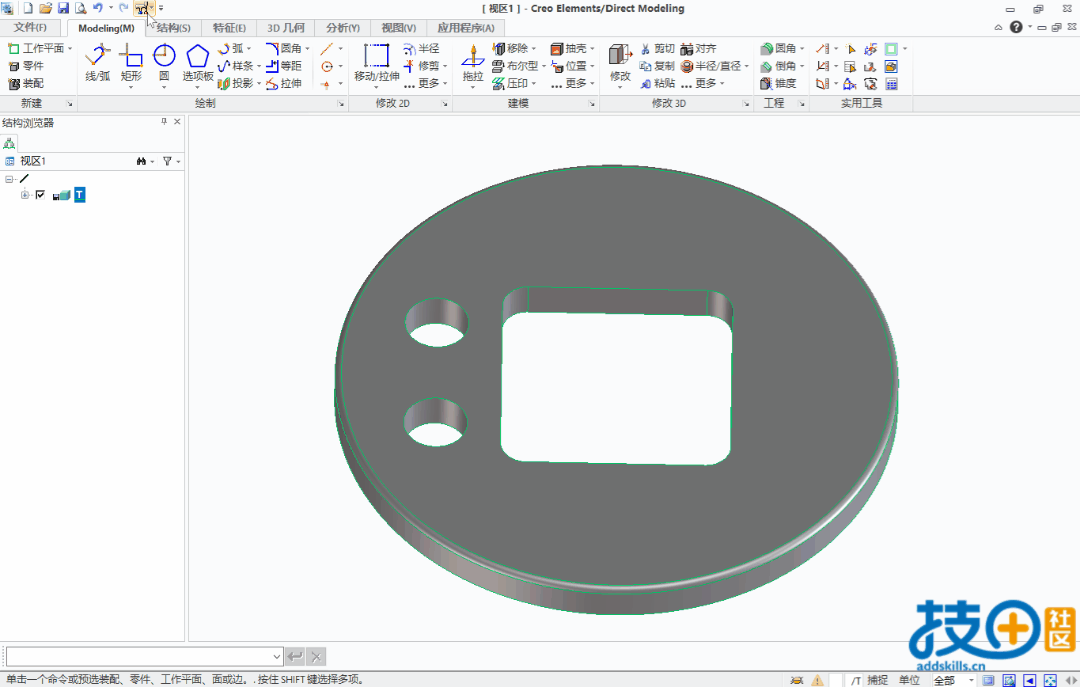Switch to the 应用程序(A) tab

click(x=466, y=28)
